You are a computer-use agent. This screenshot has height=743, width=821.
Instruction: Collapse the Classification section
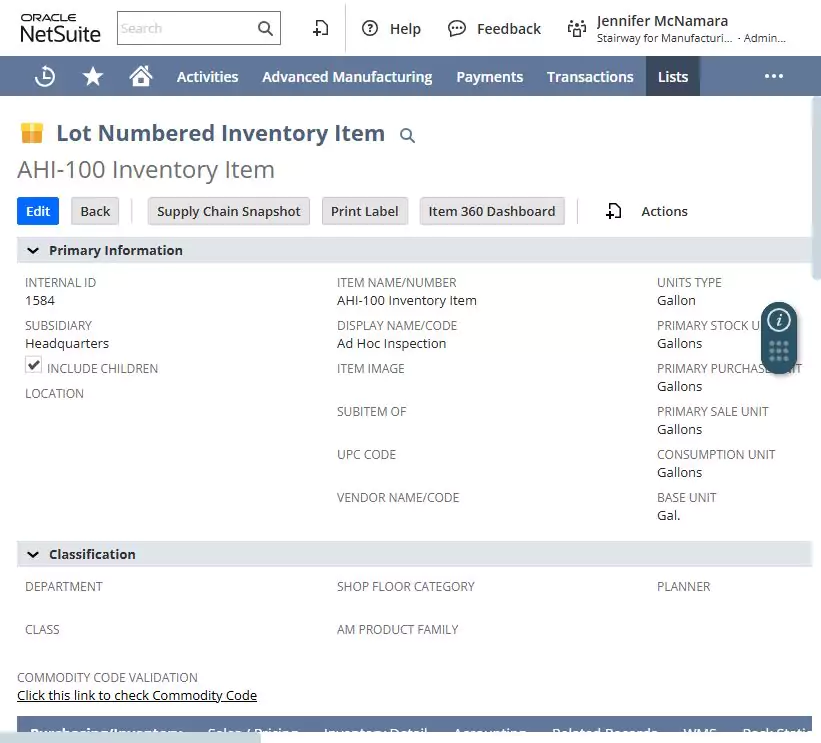pyautogui.click(x=33, y=555)
